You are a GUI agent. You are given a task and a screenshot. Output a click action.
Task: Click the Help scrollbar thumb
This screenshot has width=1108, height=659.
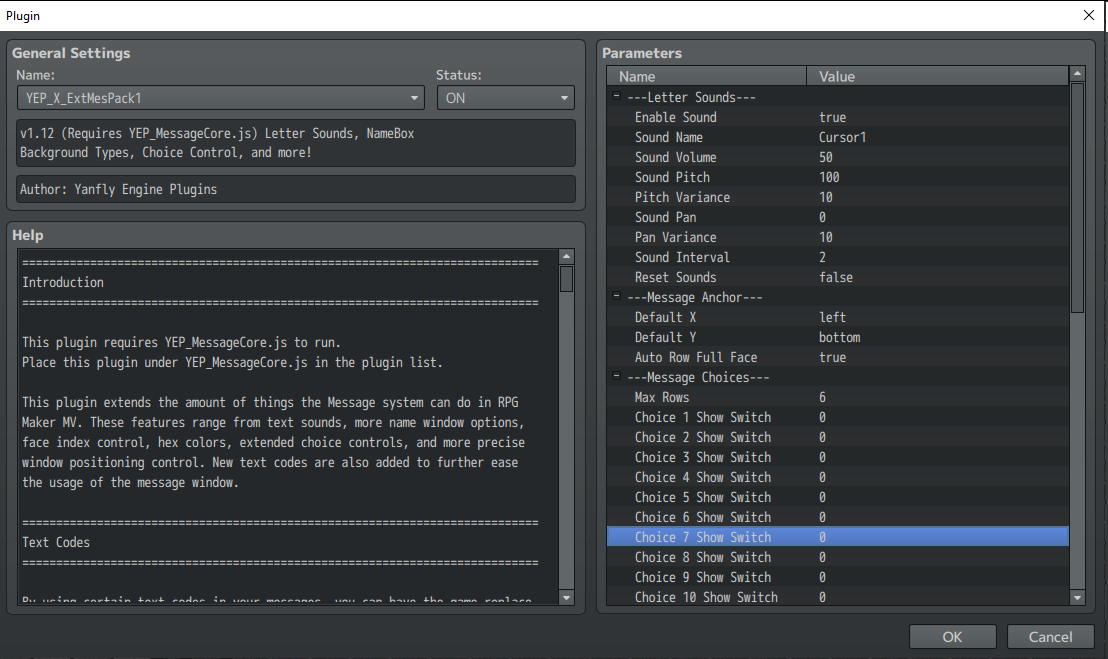click(566, 278)
